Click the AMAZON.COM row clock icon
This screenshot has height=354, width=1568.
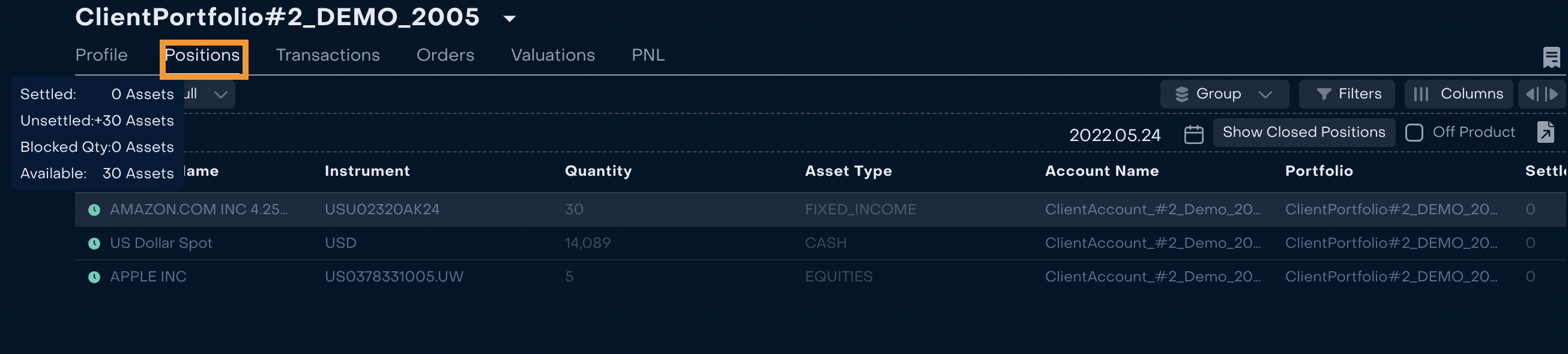(94, 210)
